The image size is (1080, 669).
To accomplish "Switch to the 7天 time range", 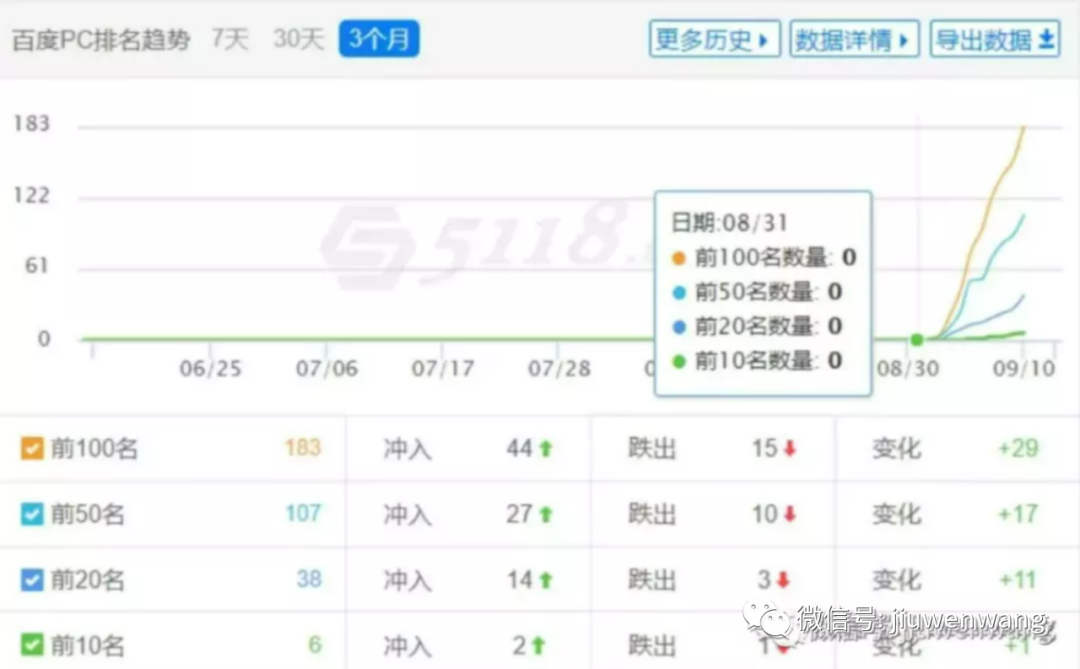I will coord(229,39).
